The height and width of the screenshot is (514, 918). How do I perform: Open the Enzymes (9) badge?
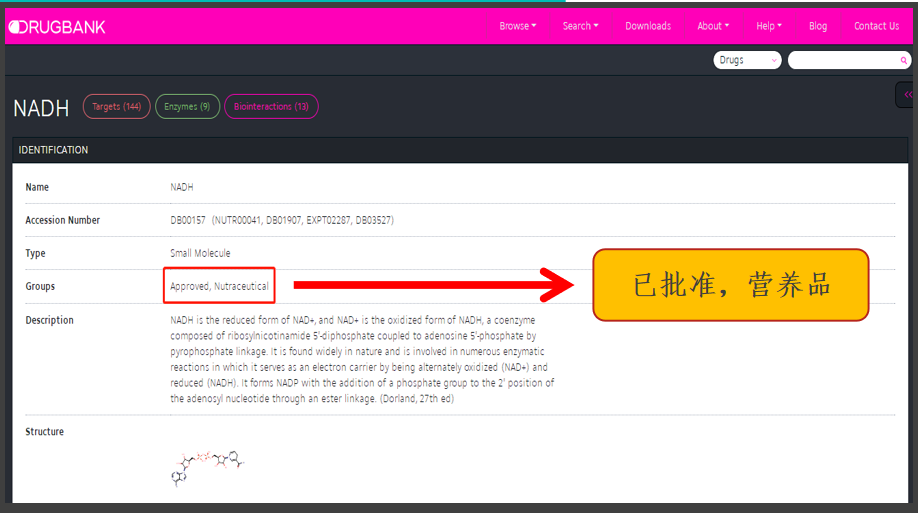(x=187, y=106)
